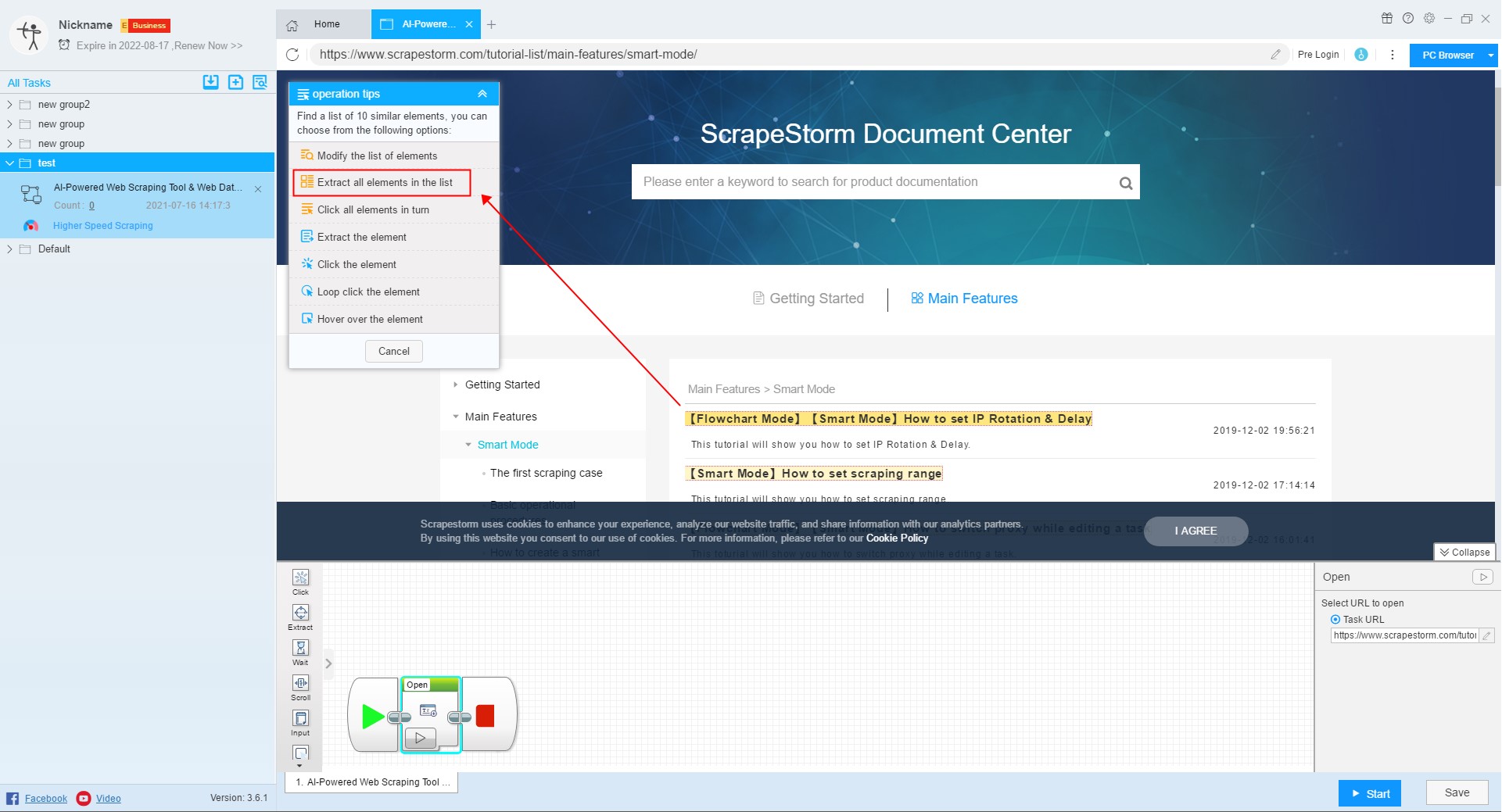Open task search using the magnifier icon
Viewport: 1502px width, 812px height.
(x=260, y=82)
